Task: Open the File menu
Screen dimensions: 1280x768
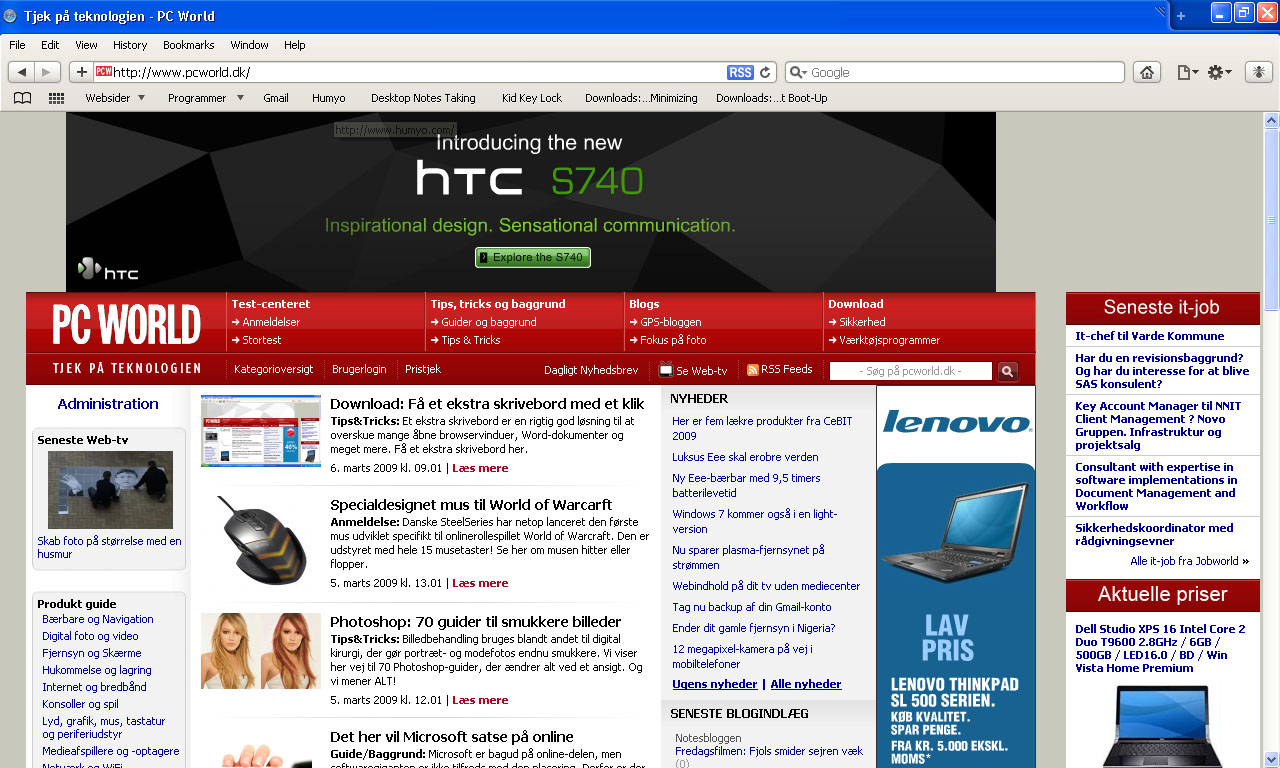Action: point(17,45)
